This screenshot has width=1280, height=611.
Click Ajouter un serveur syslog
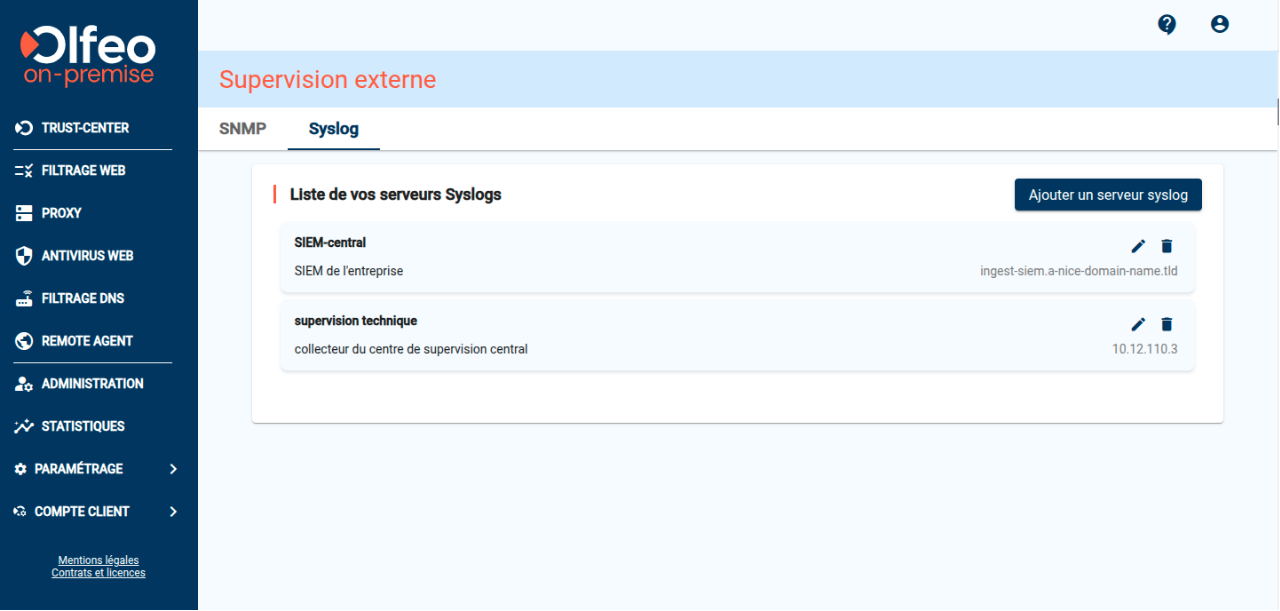pyautogui.click(x=1108, y=194)
